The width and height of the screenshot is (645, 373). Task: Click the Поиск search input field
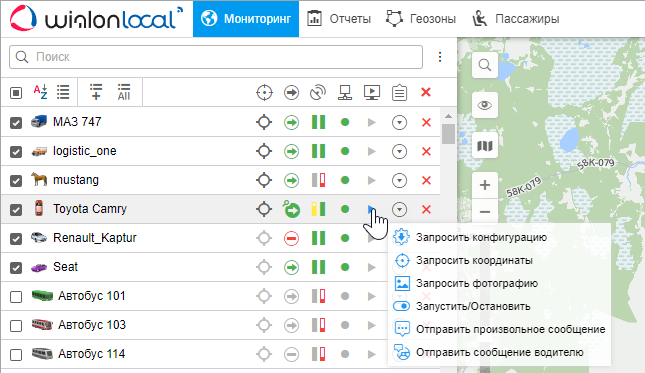[x=216, y=57]
